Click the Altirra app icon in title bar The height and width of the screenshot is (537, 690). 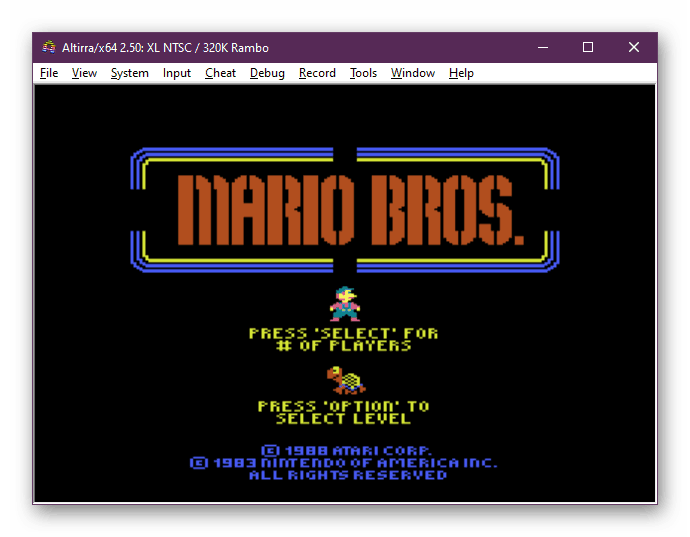point(49,47)
